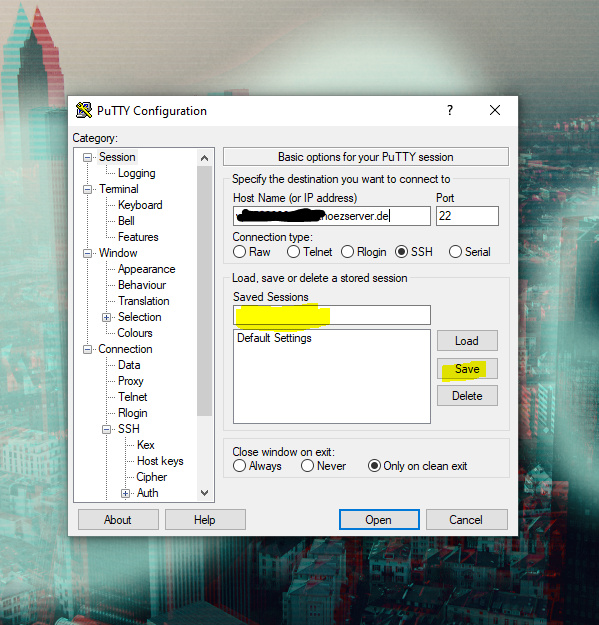
Task: Open the SSH category in tree
Action: 129,429
